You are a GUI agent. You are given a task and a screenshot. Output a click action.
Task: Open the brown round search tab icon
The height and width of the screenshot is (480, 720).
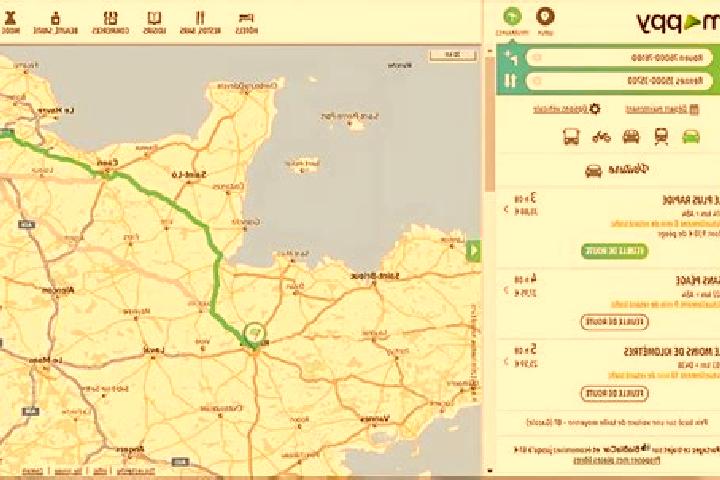coord(545,17)
